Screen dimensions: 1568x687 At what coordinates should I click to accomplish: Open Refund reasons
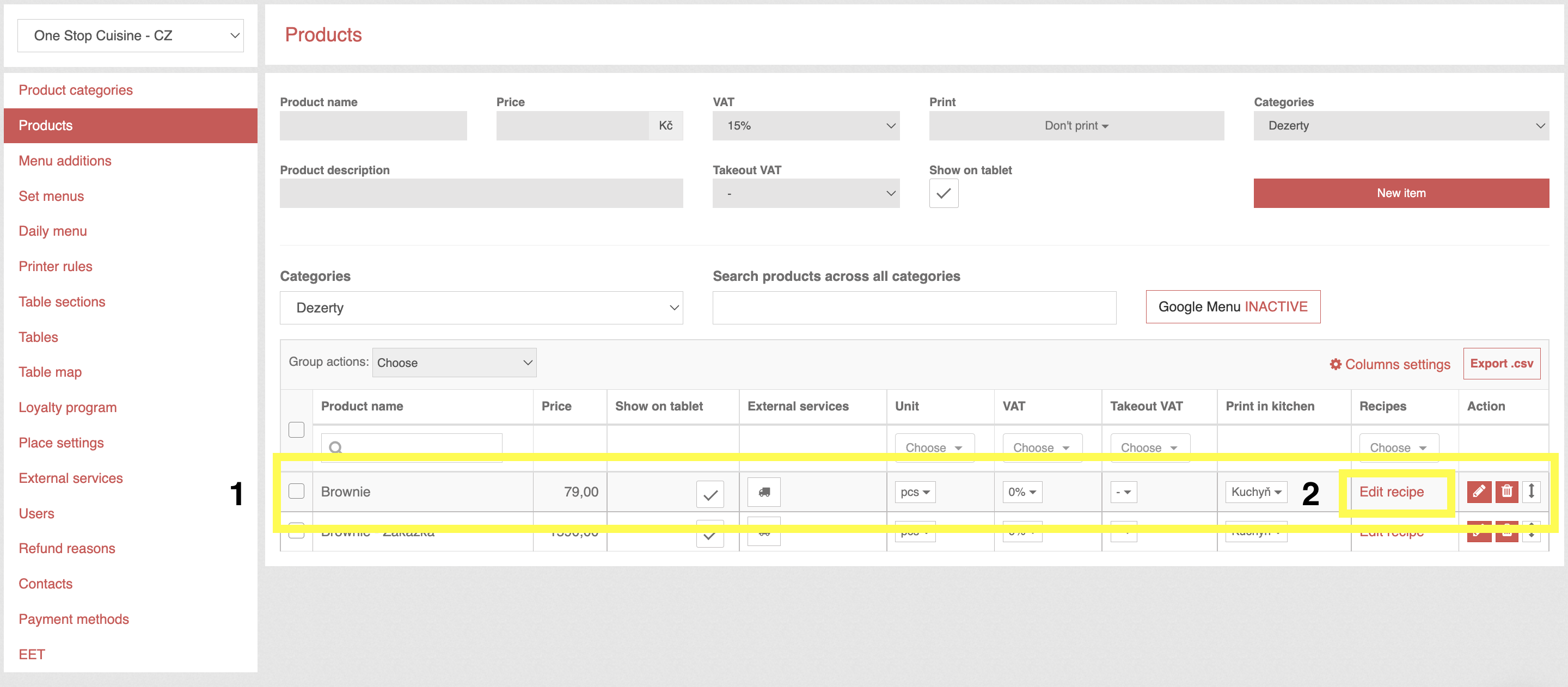click(x=67, y=548)
